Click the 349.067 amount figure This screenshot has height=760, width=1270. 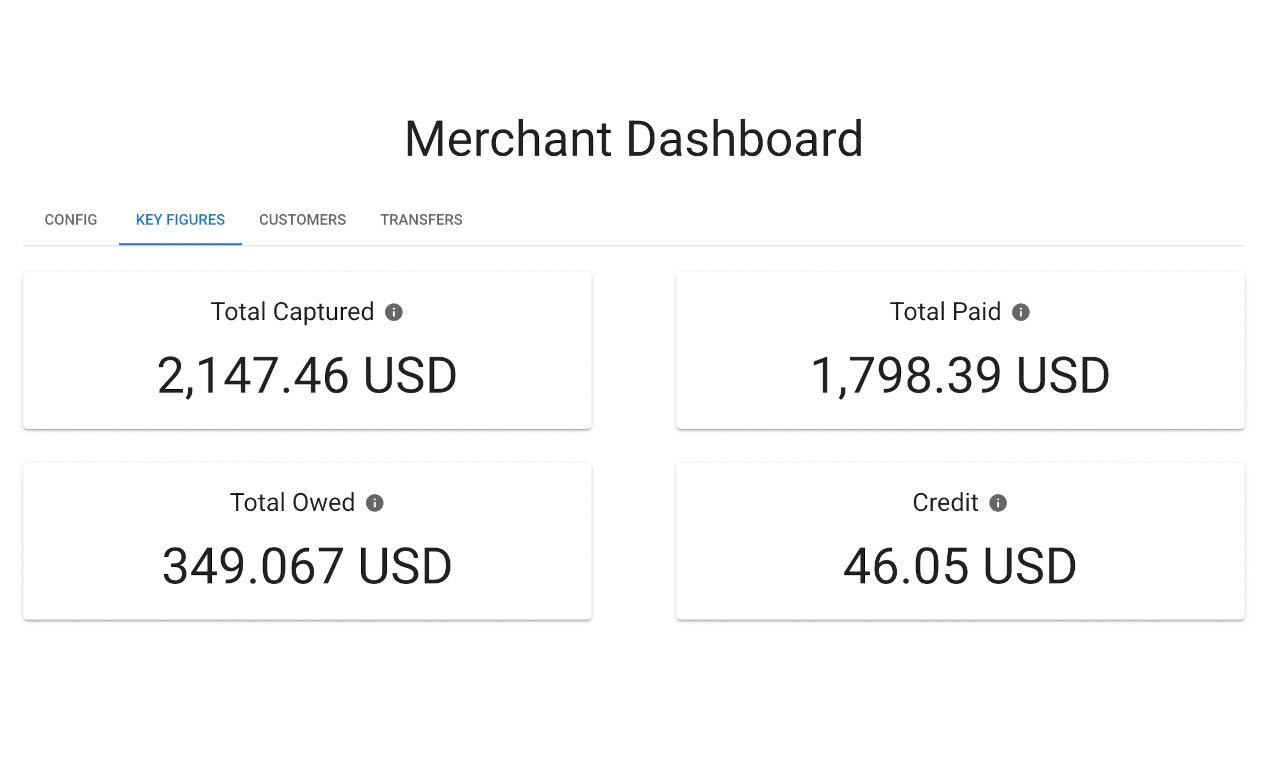point(253,567)
